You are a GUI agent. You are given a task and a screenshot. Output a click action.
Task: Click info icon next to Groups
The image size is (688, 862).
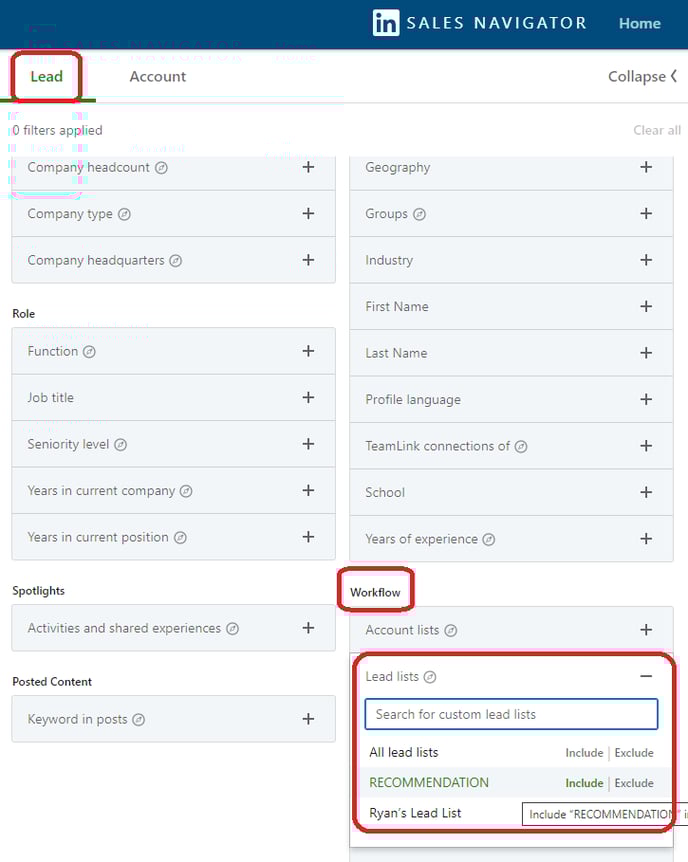pos(420,214)
